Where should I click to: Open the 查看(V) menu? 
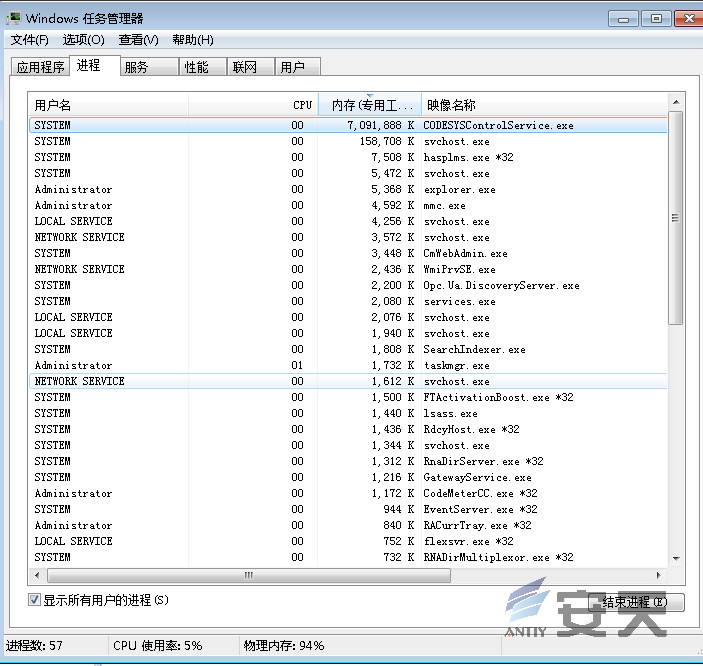pos(139,40)
